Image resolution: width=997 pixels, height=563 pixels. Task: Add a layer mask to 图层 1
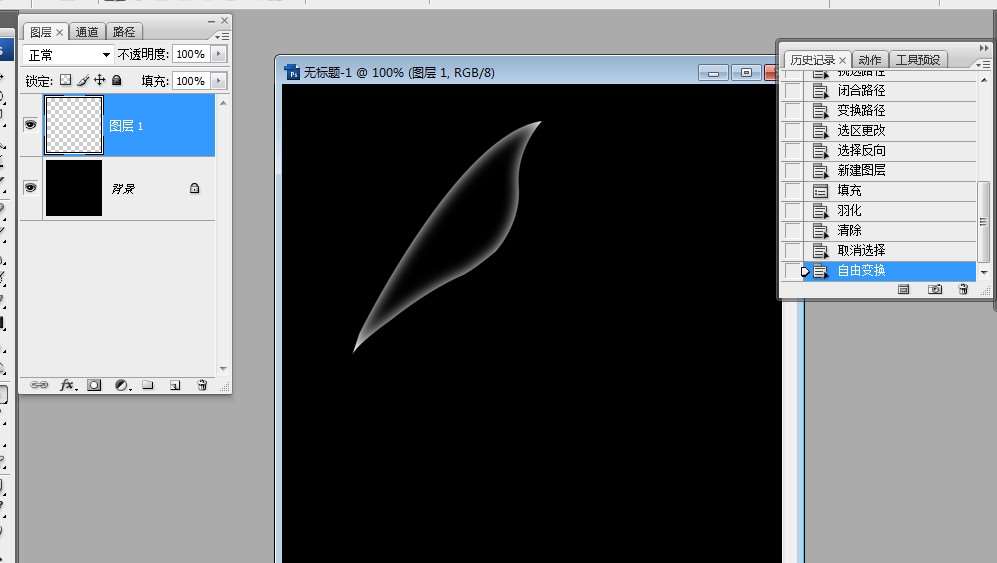94,385
